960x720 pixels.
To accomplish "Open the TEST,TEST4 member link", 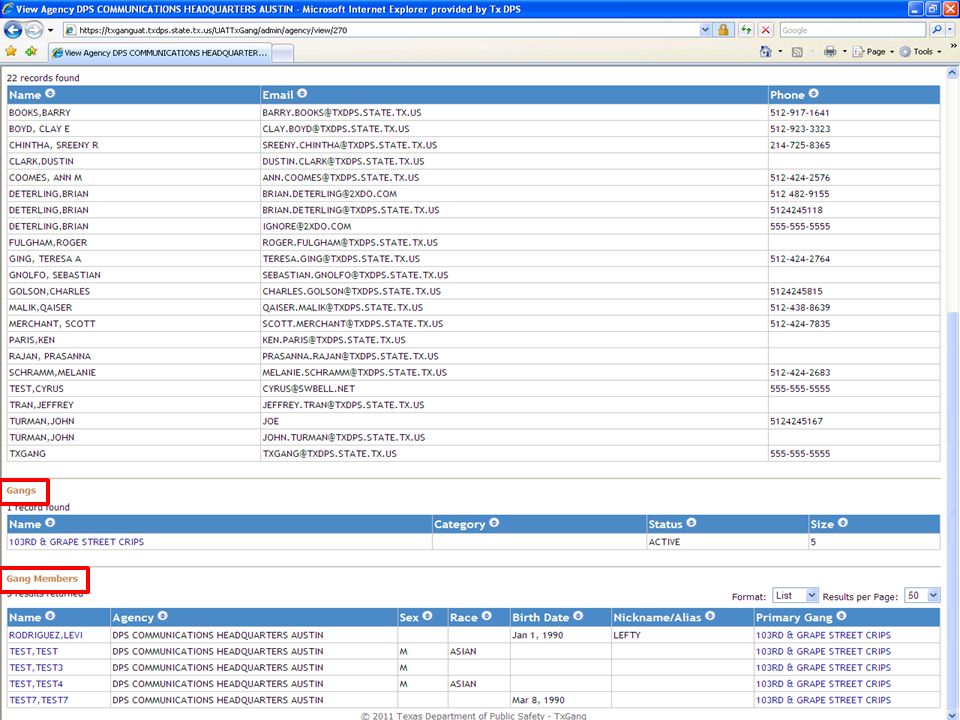I will point(36,684).
